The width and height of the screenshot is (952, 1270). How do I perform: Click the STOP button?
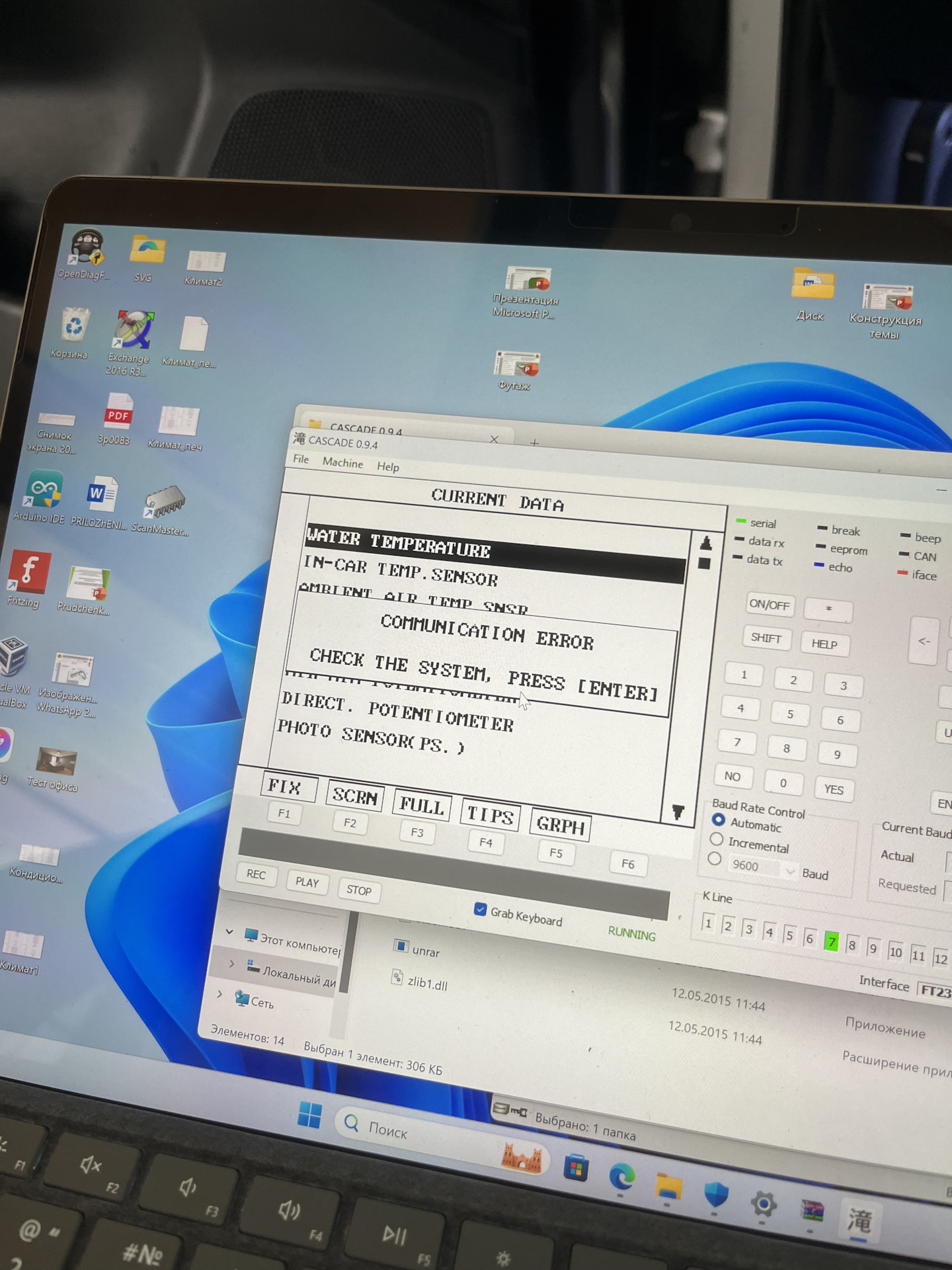tap(359, 890)
